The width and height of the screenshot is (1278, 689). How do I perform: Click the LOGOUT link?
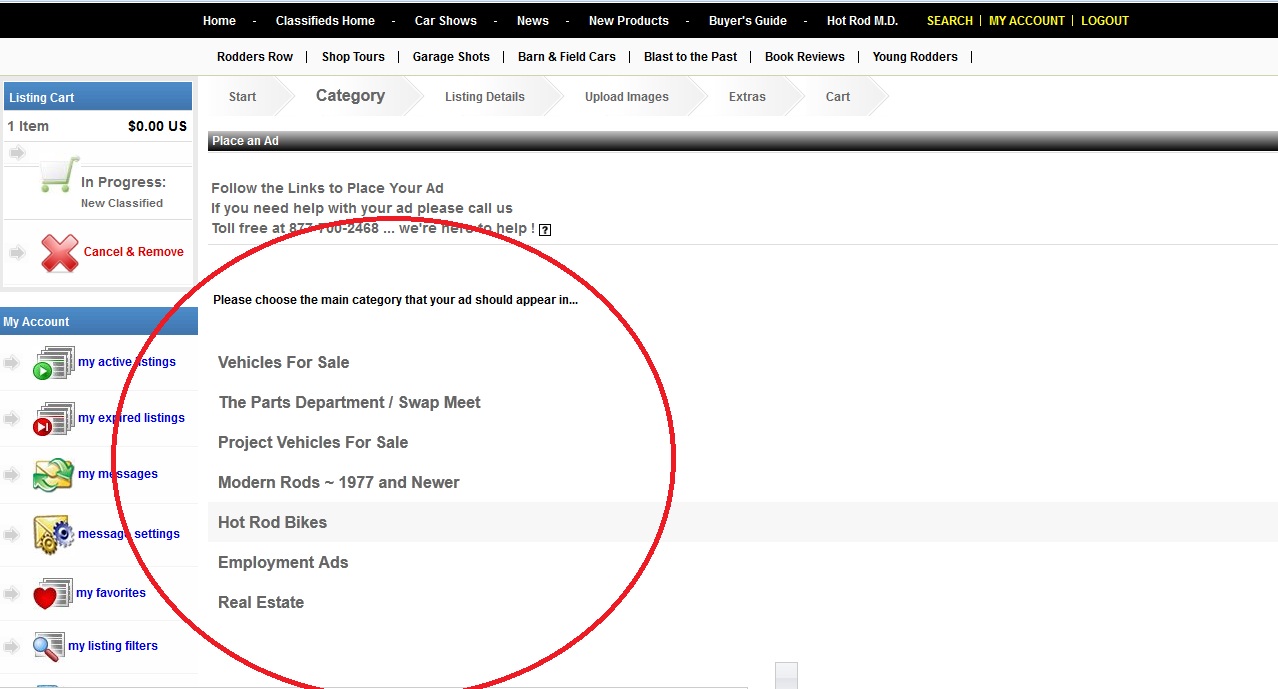pyautogui.click(x=1104, y=21)
